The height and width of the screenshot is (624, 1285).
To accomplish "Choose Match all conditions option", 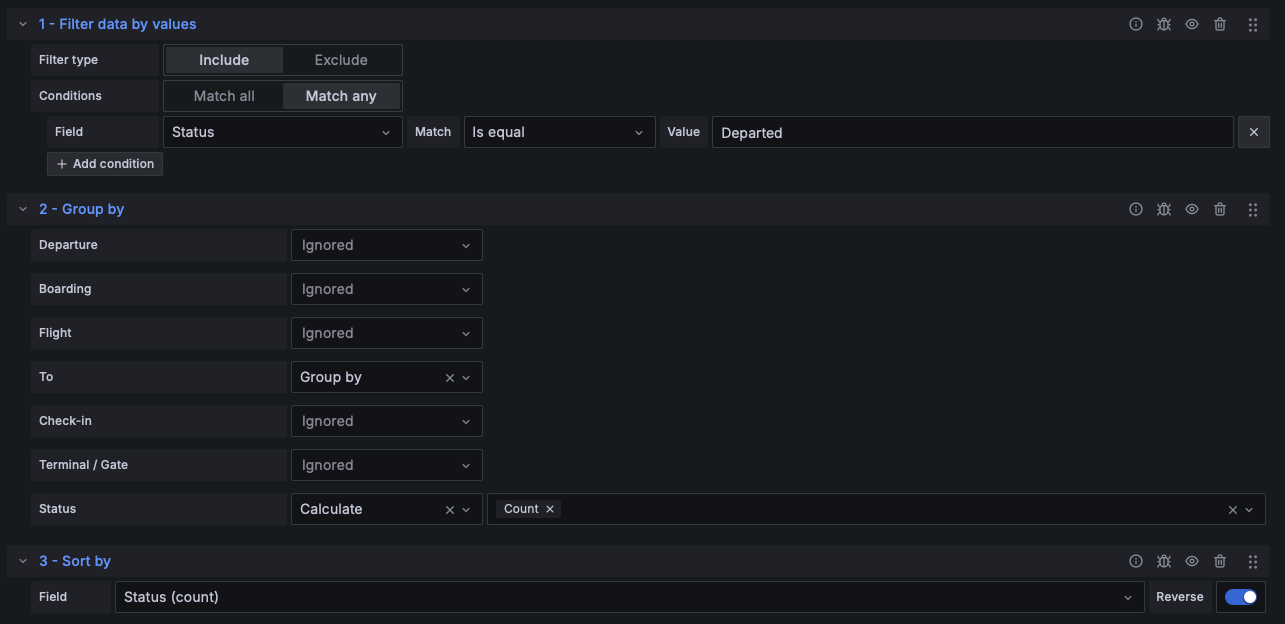I will click(224, 96).
